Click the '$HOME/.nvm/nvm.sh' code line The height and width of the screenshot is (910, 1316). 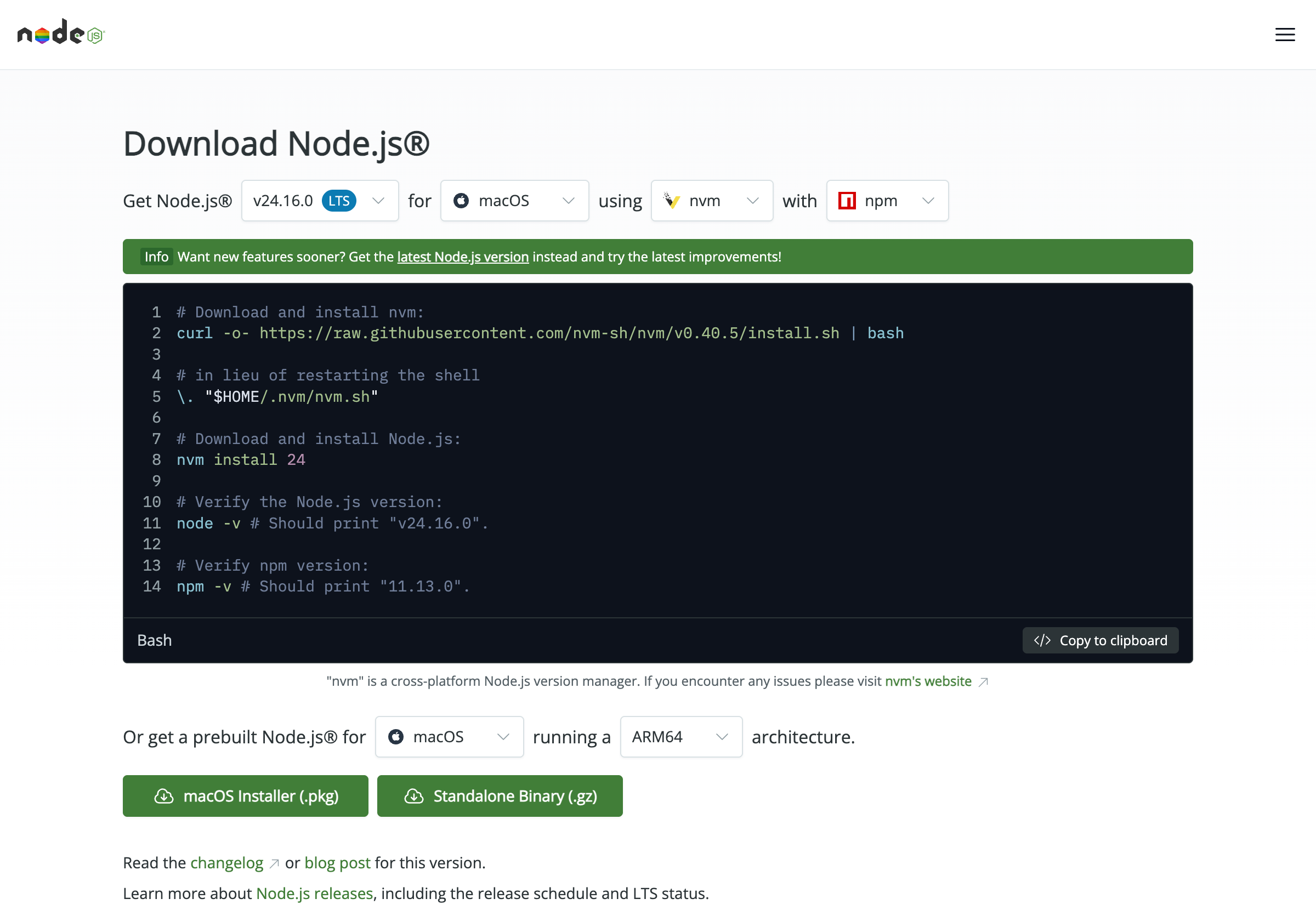click(277, 396)
